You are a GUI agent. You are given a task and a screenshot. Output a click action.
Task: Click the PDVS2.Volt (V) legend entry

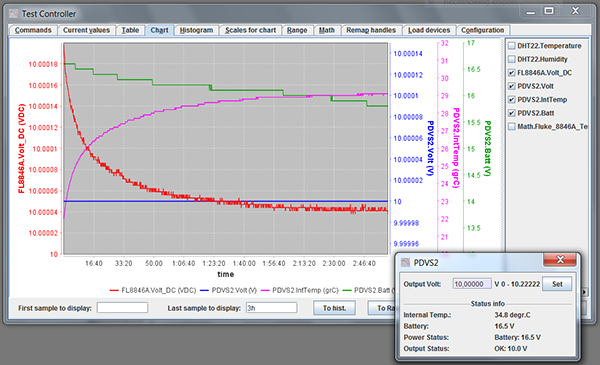(x=228, y=290)
